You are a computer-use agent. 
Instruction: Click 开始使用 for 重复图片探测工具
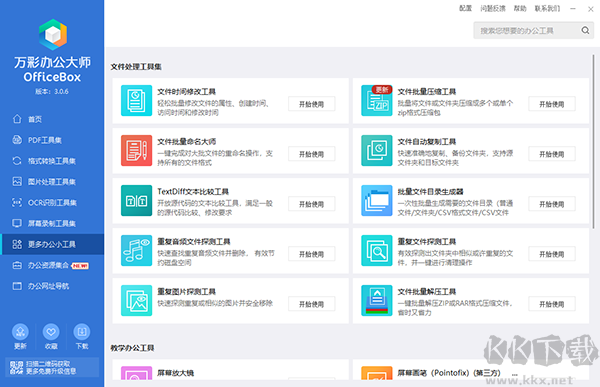pyautogui.click(x=311, y=304)
